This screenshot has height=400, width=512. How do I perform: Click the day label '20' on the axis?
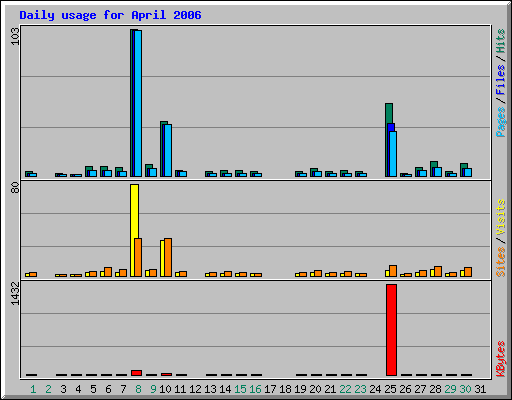click(x=315, y=389)
